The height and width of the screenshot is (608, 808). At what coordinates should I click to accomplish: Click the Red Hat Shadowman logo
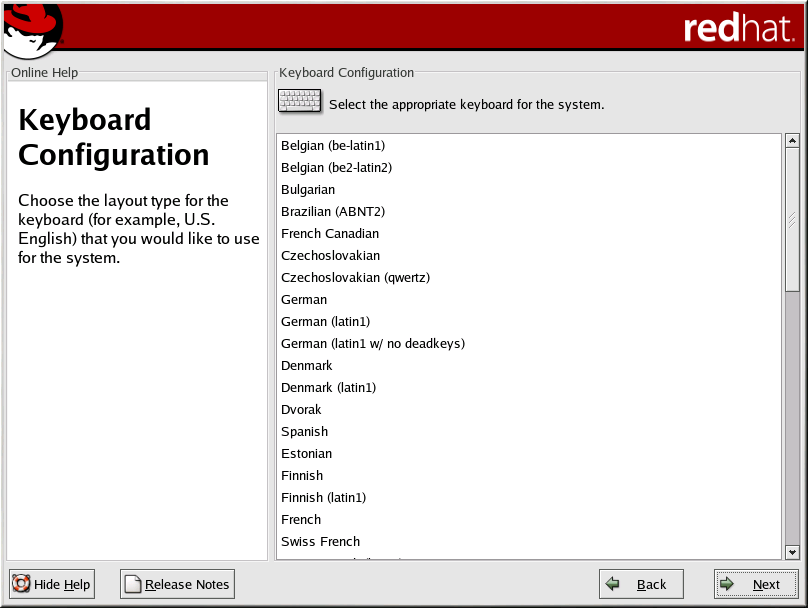point(32,30)
